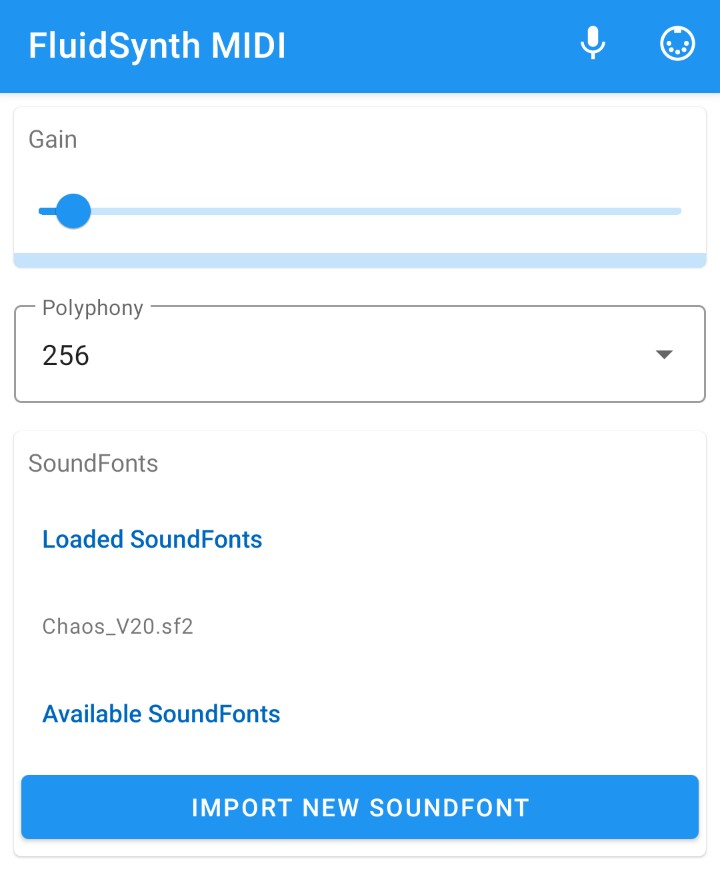Click the Polyphony field label
The image size is (720, 869).
93,308
